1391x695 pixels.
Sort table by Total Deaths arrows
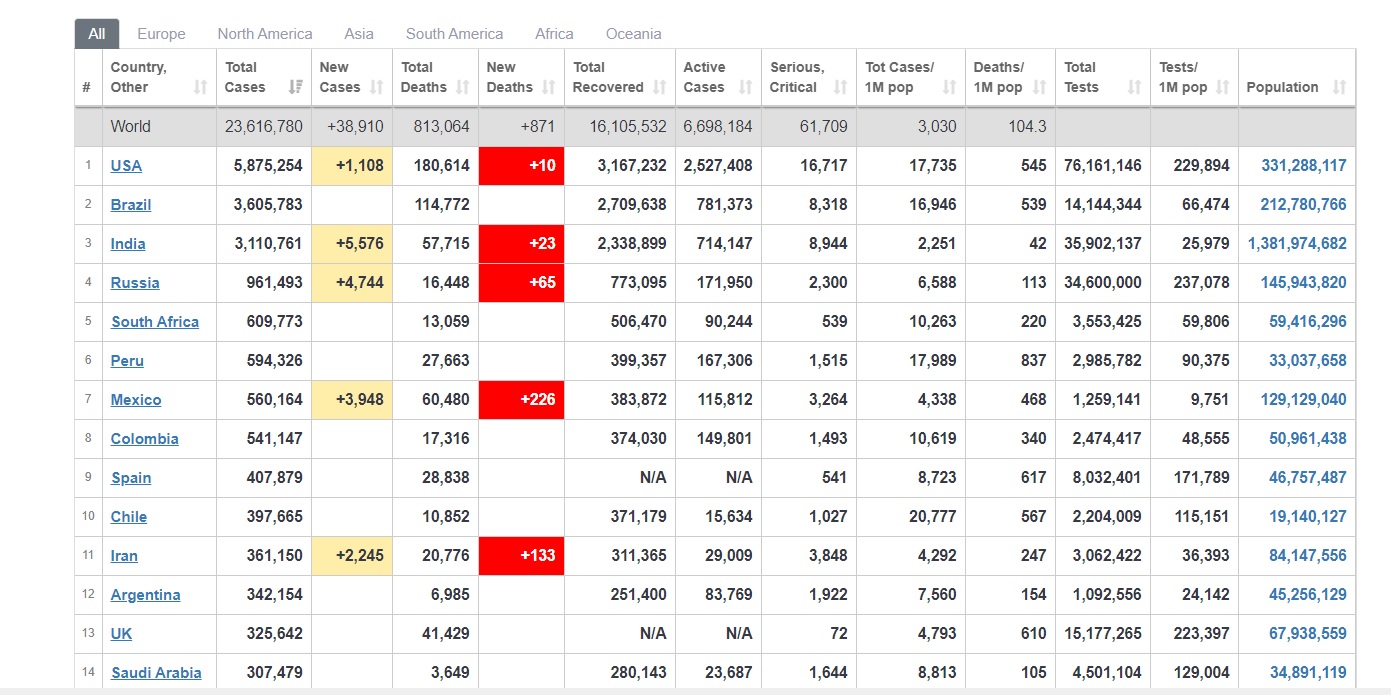tap(463, 88)
